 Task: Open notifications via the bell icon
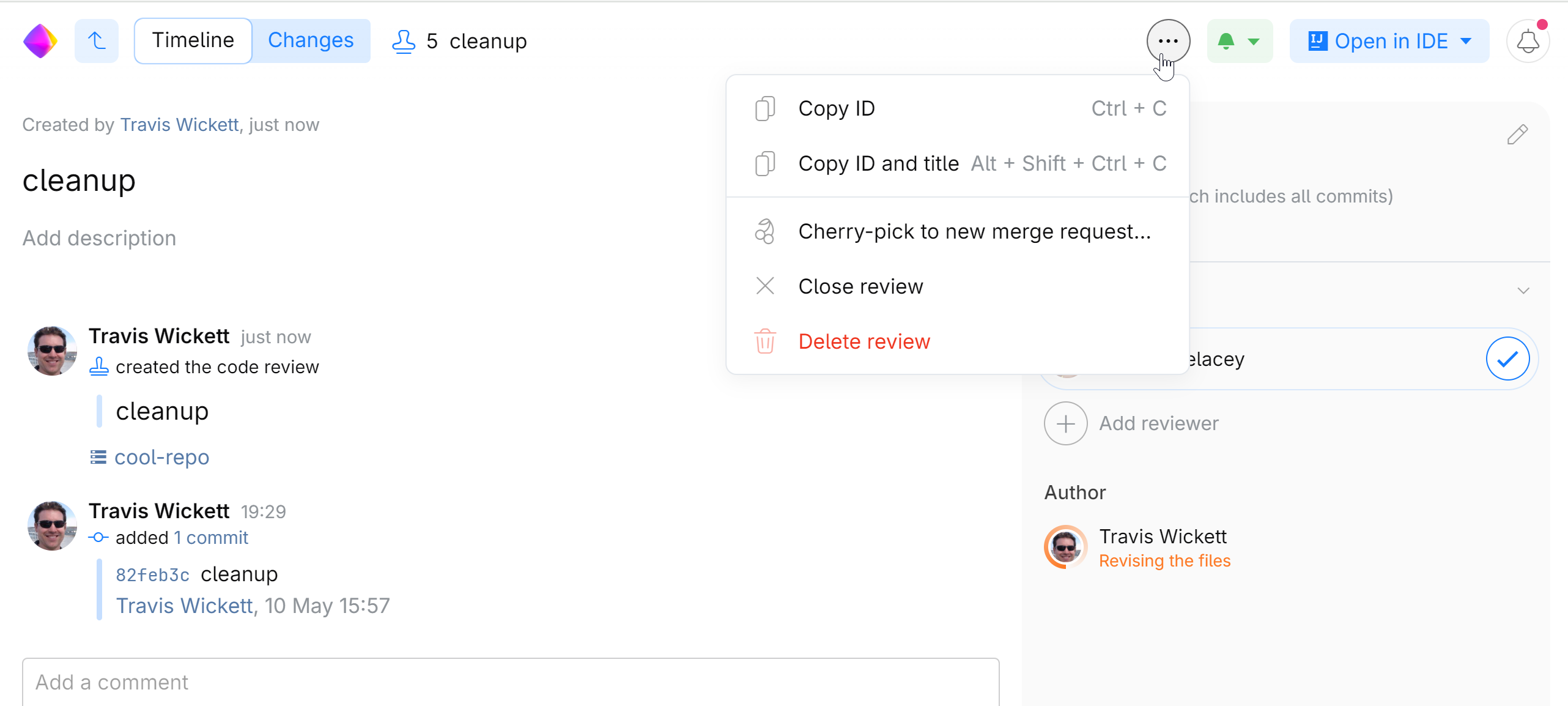[x=1528, y=40]
